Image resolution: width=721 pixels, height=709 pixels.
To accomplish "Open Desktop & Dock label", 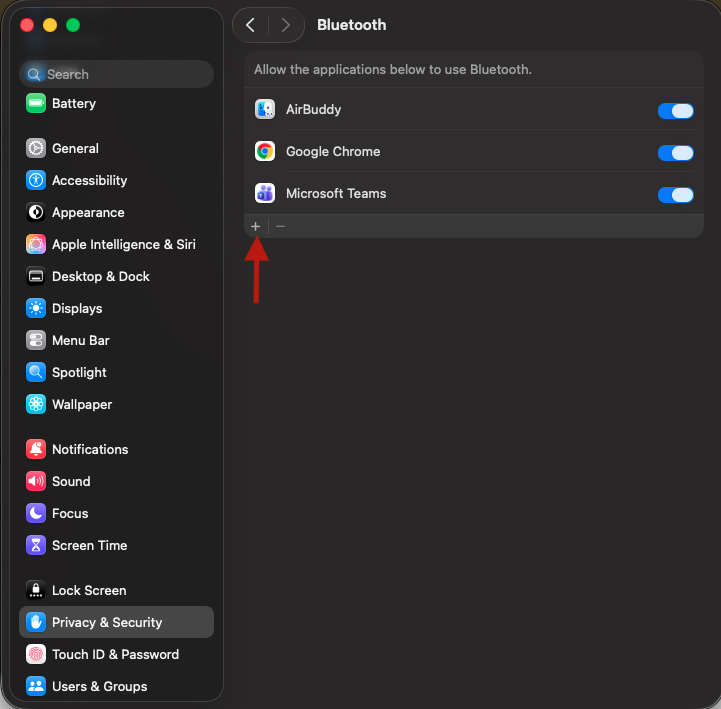I will click(101, 276).
